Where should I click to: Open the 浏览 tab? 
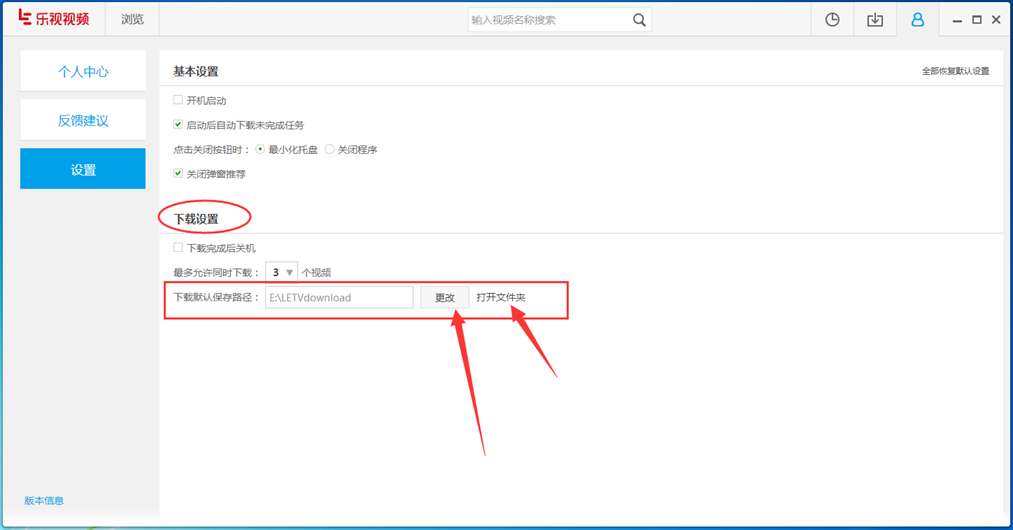pos(132,19)
